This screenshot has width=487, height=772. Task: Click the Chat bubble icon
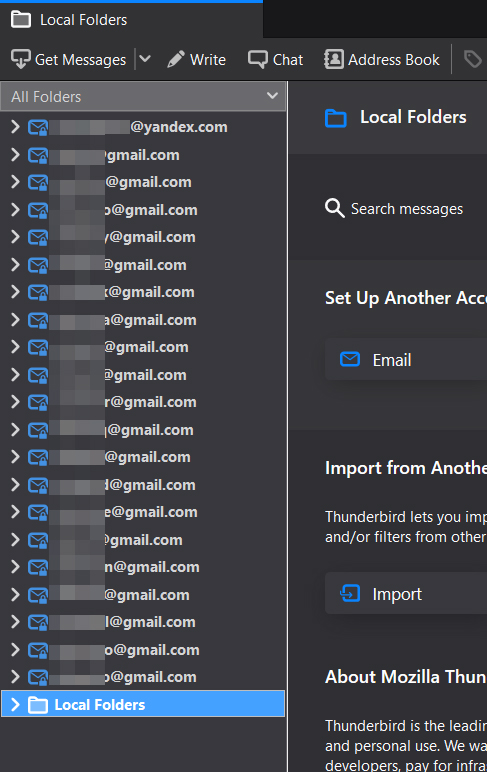pos(258,60)
